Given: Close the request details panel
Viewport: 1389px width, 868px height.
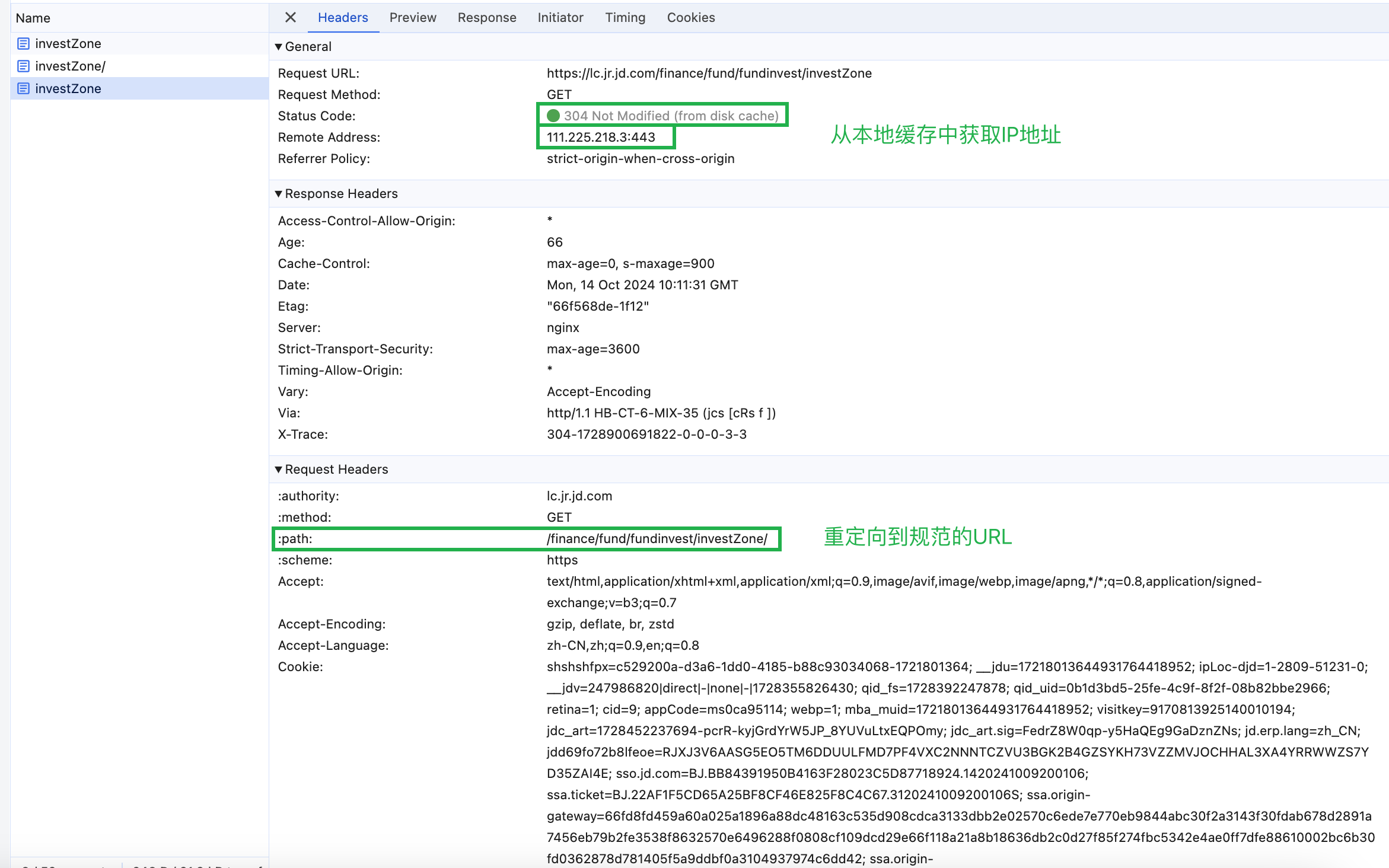Looking at the screenshot, I should pyautogui.click(x=290, y=17).
